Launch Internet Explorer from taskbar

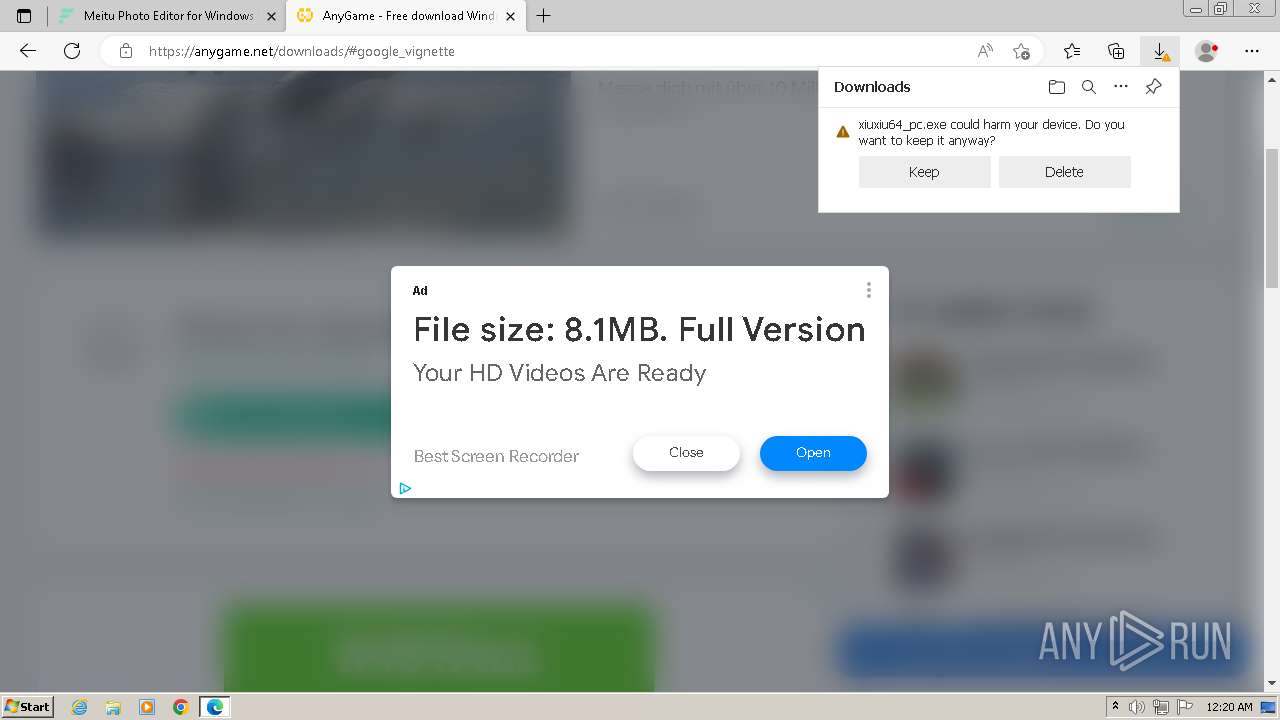(x=80, y=707)
